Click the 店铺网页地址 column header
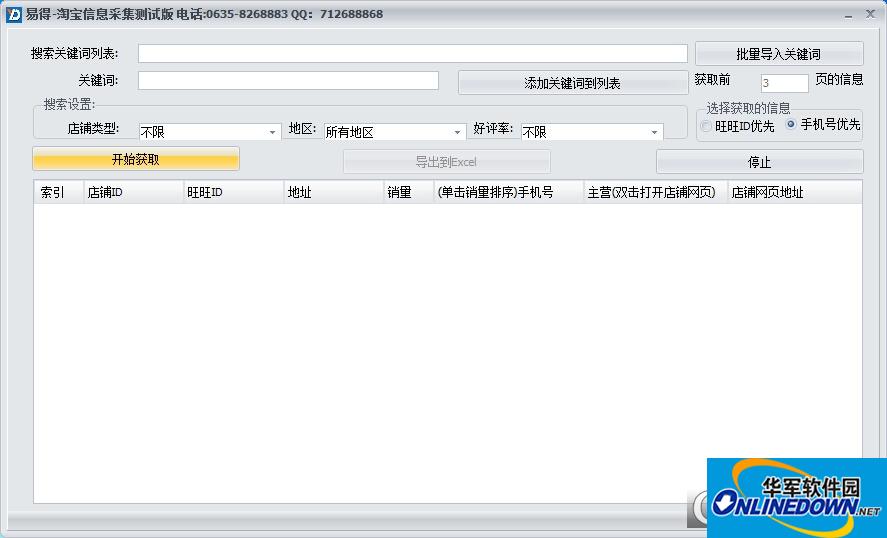Image resolution: width=887 pixels, height=538 pixels. [795, 192]
